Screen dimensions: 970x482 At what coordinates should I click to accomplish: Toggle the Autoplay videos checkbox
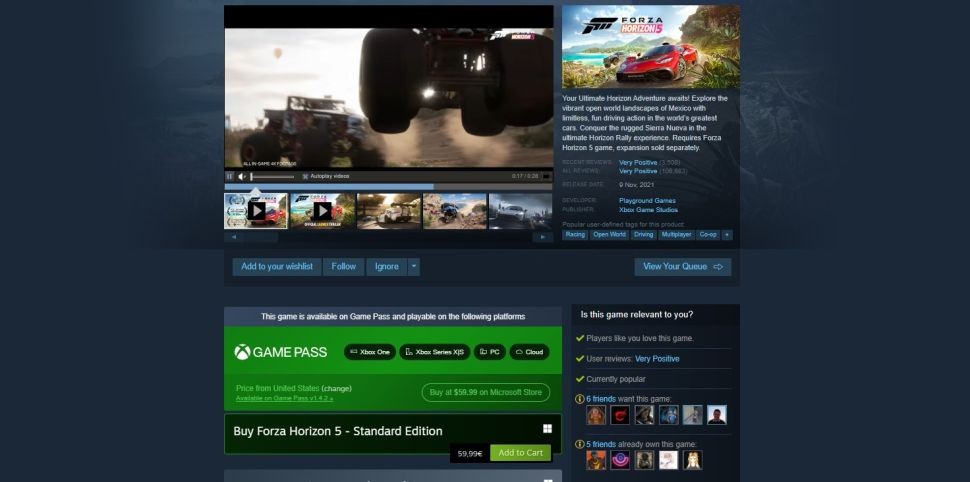pos(304,176)
